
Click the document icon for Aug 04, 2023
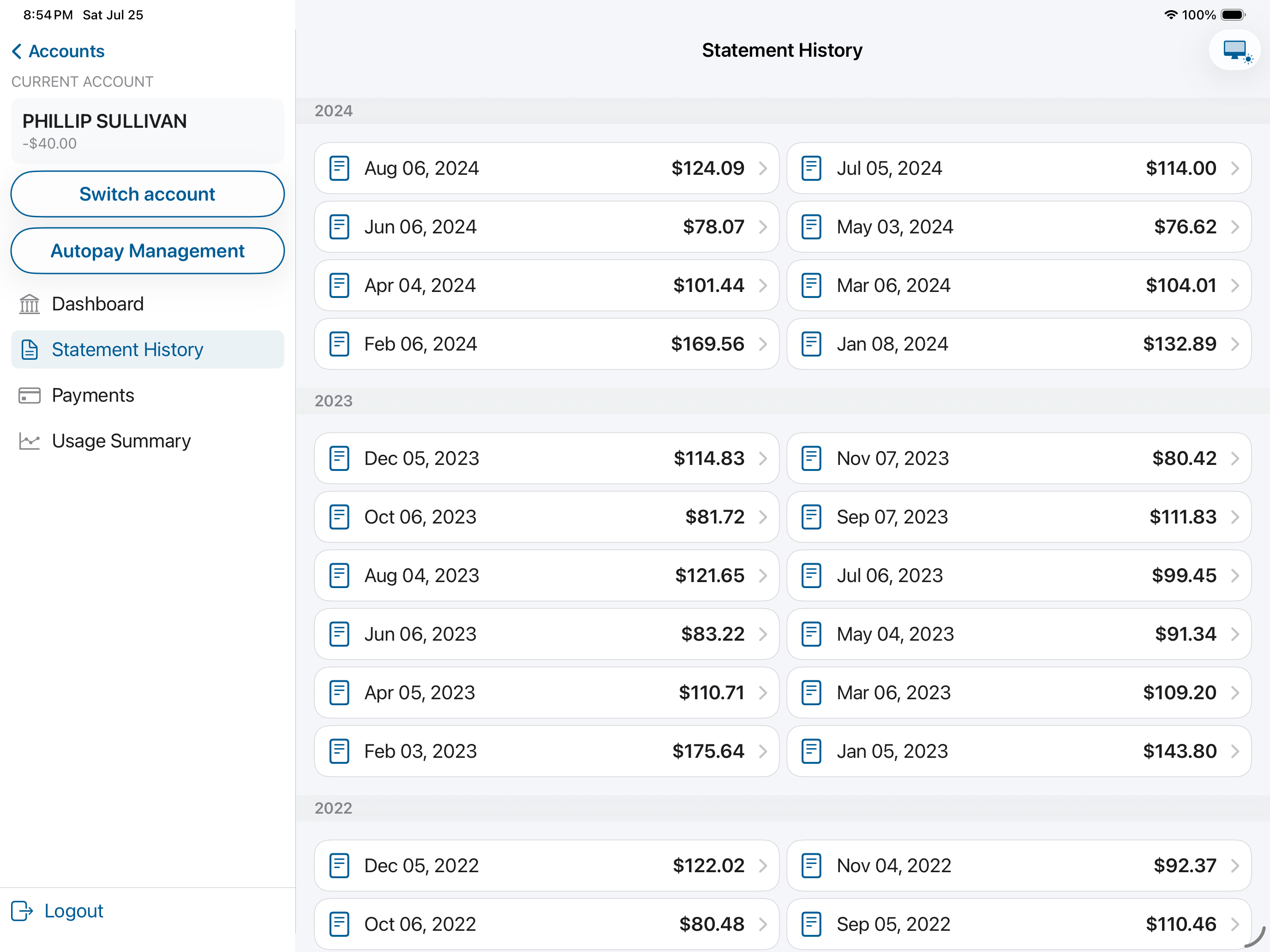[x=339, y=576]
